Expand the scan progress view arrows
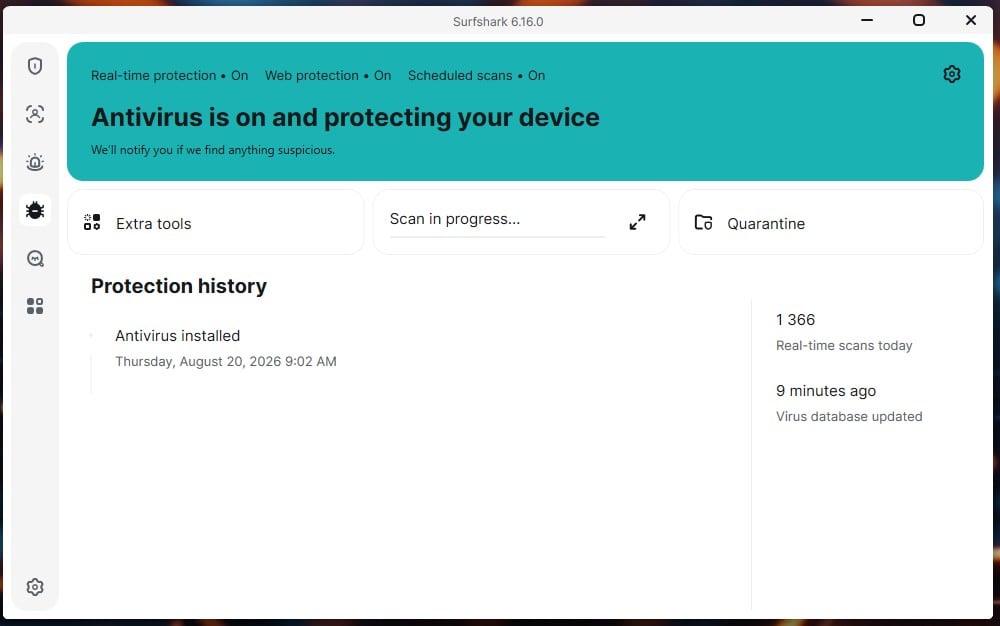Viewport: 1000px width, 626px height. [x=637, y=222]
